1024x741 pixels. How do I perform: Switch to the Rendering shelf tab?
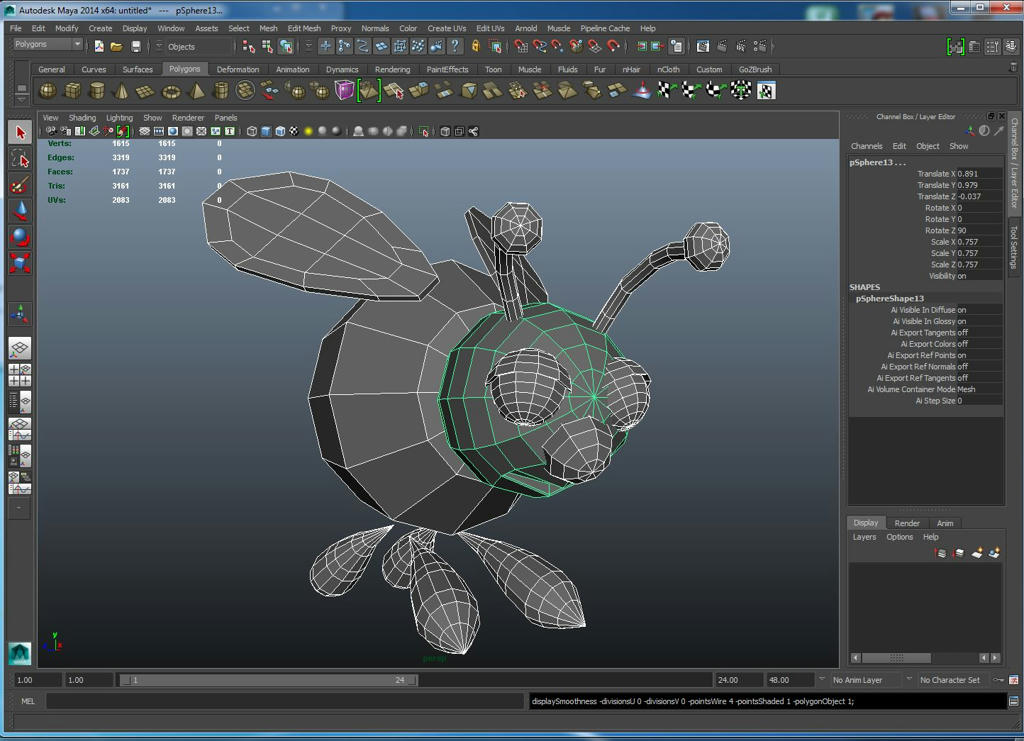[392, 69]
